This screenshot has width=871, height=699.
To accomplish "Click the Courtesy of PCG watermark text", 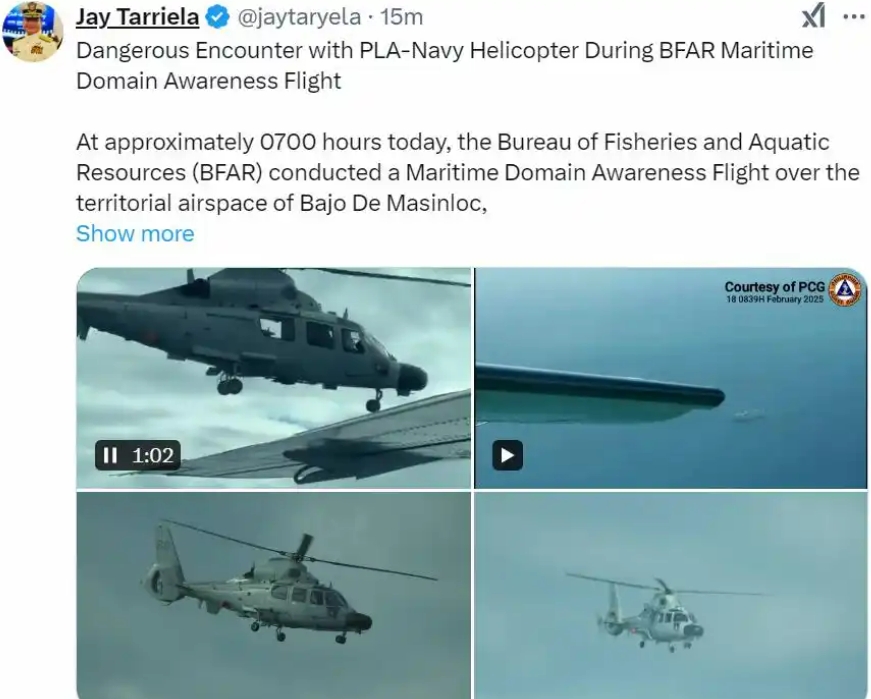I will [x=774, y=287].
